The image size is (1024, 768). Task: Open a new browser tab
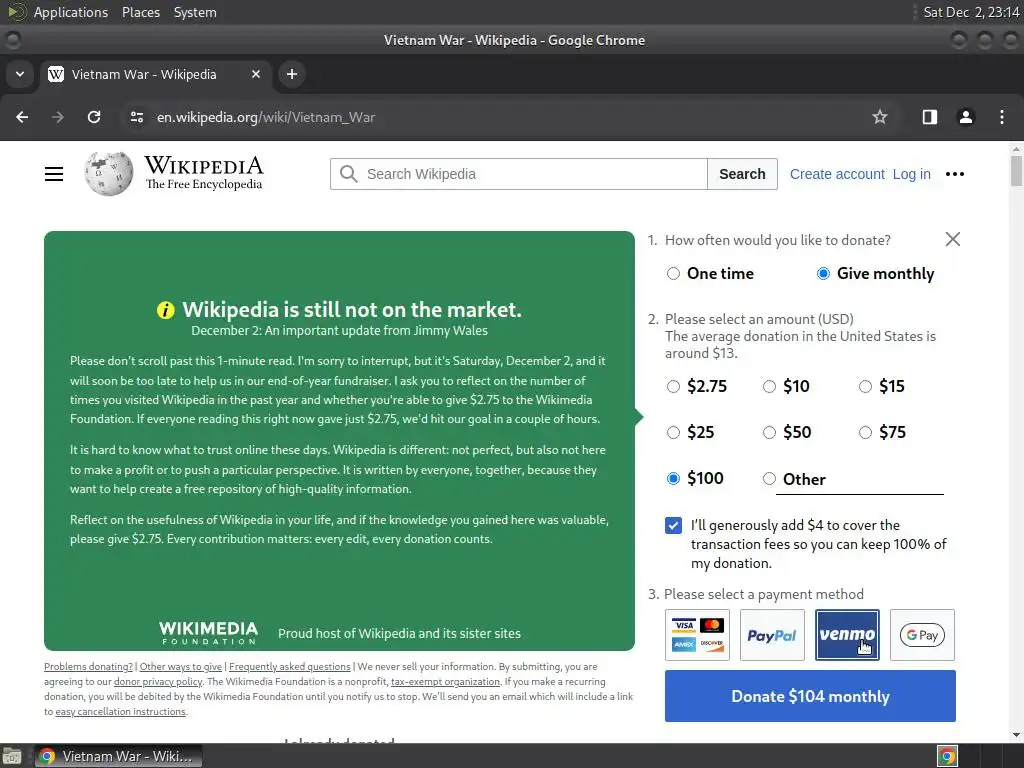point(292,74)
